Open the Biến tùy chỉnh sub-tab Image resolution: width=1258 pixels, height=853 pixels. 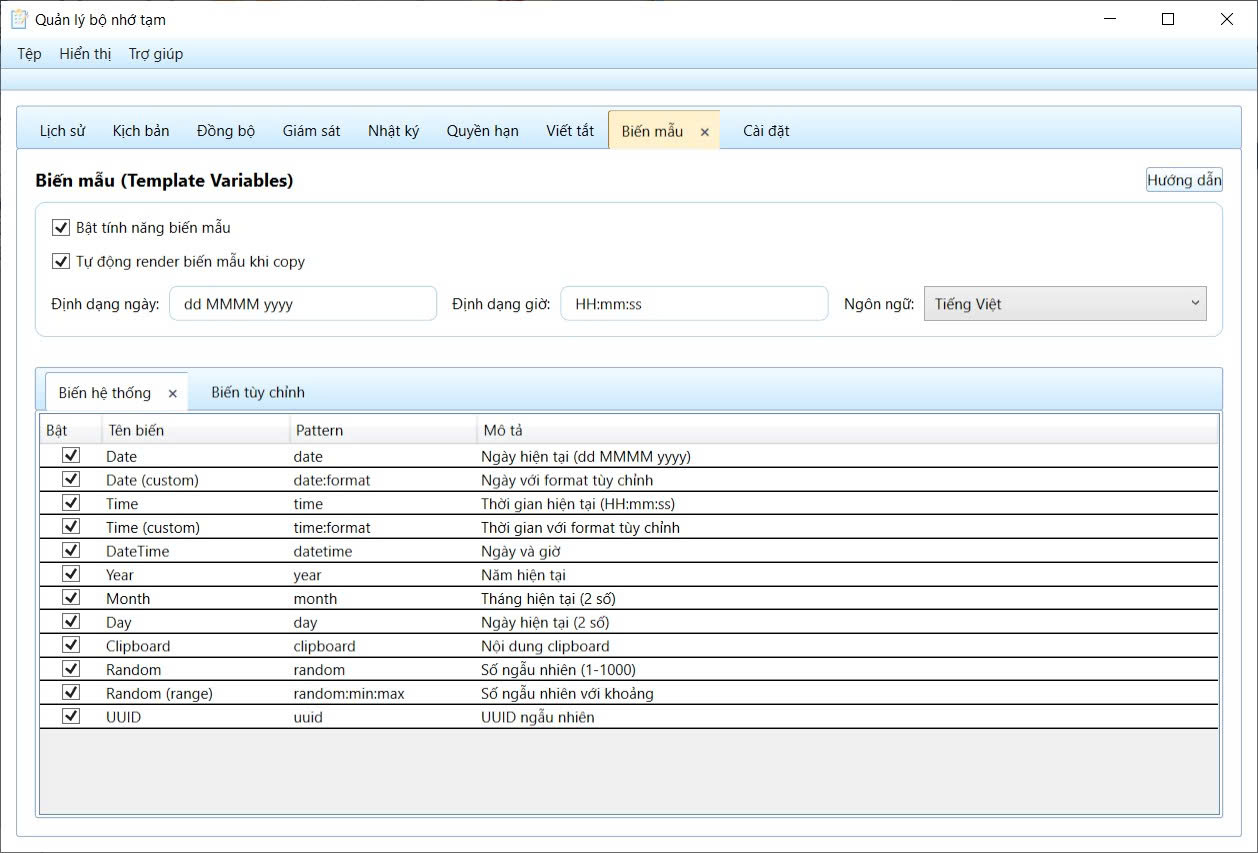click(258, 392)
